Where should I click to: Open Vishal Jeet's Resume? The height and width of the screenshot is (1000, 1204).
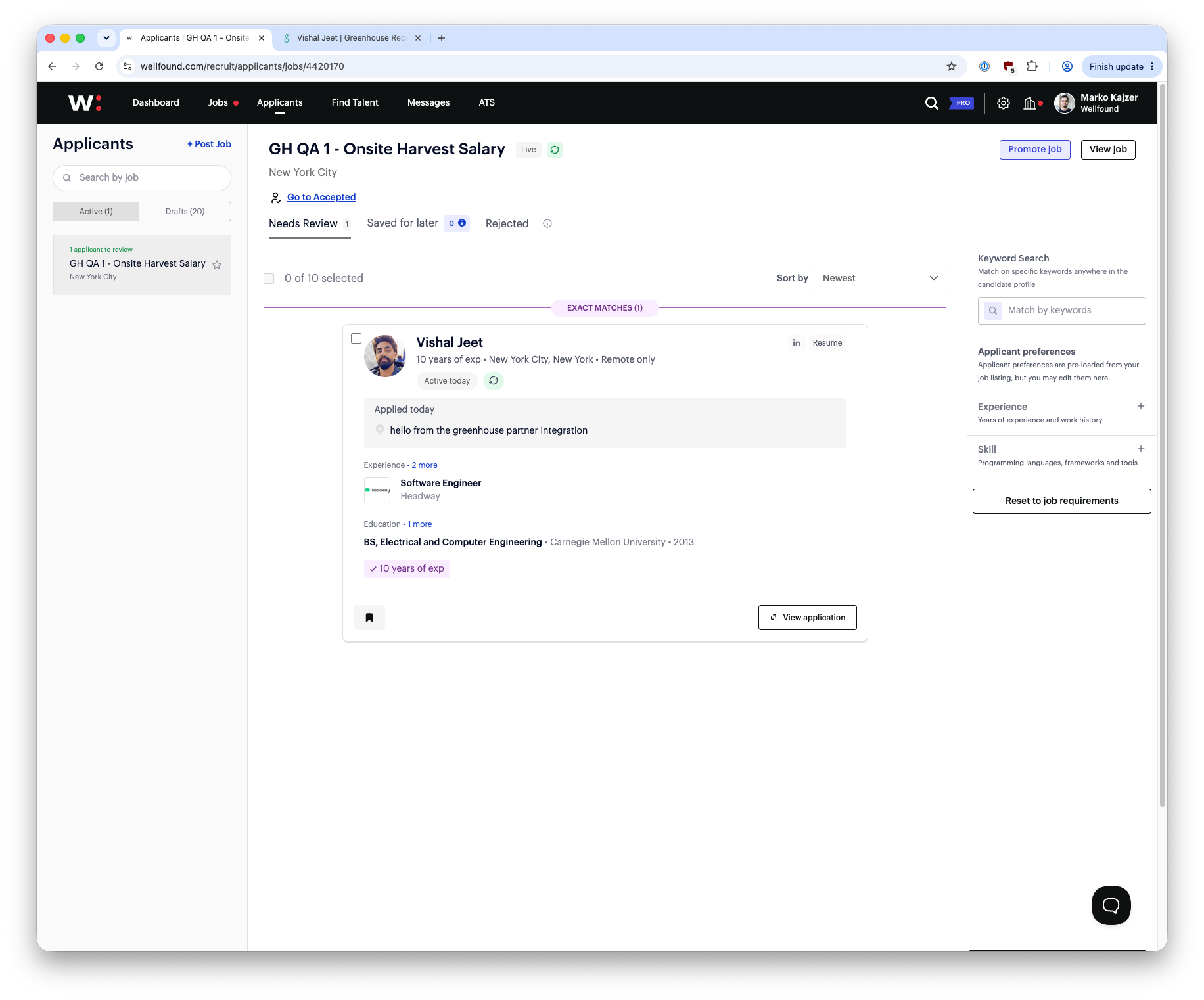[827, 343]
